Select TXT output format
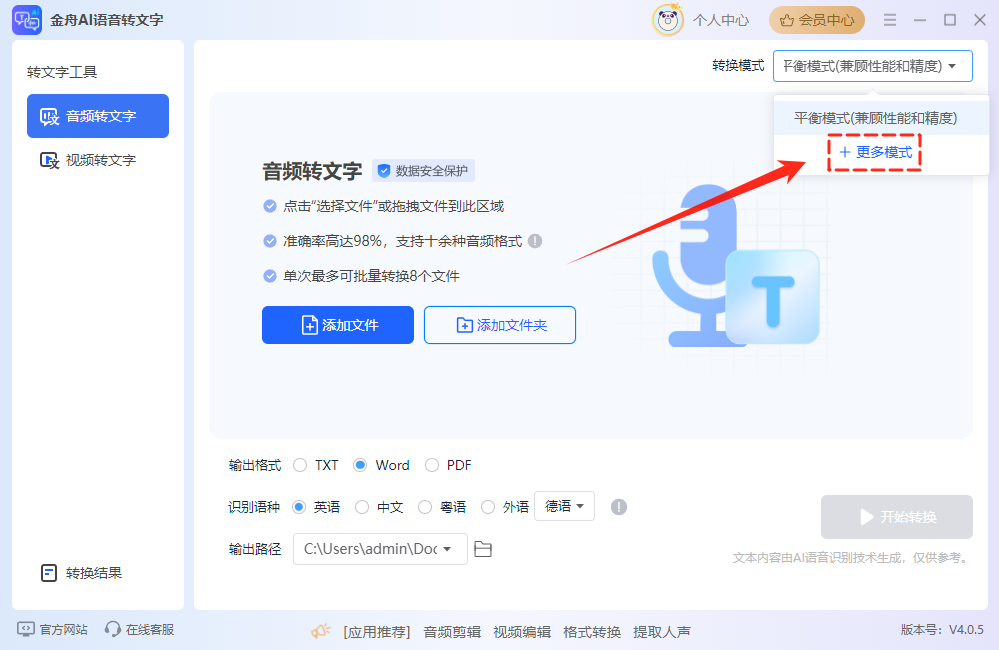The height and width of the screenshot is (650, 999). pos(300,465)
